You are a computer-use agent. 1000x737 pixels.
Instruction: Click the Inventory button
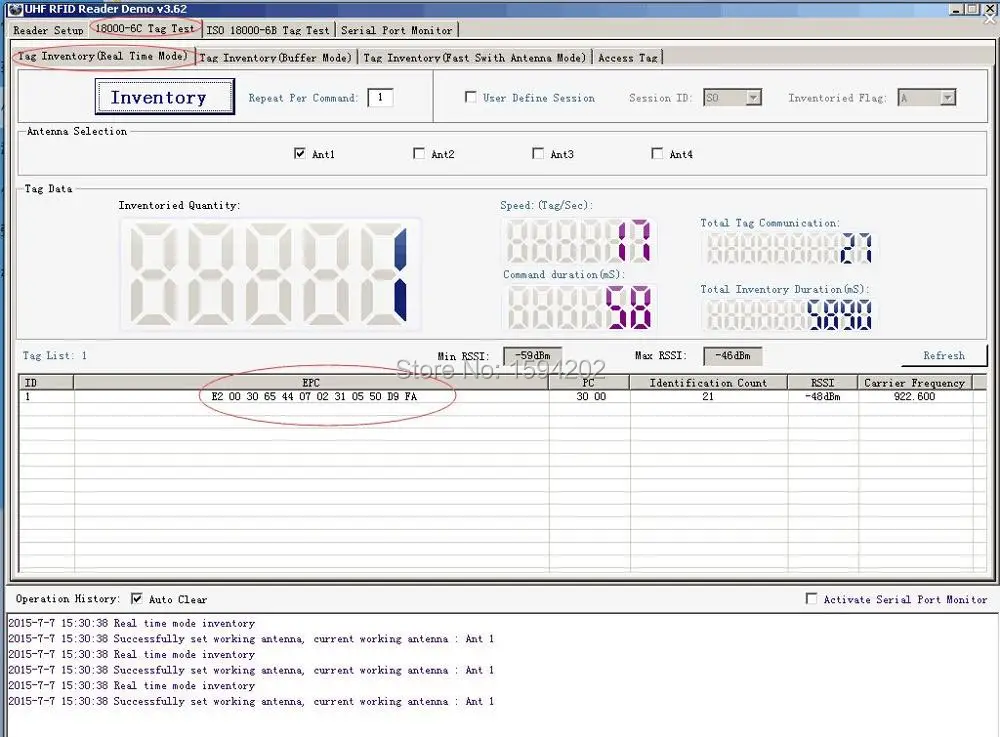click(164, 97)
